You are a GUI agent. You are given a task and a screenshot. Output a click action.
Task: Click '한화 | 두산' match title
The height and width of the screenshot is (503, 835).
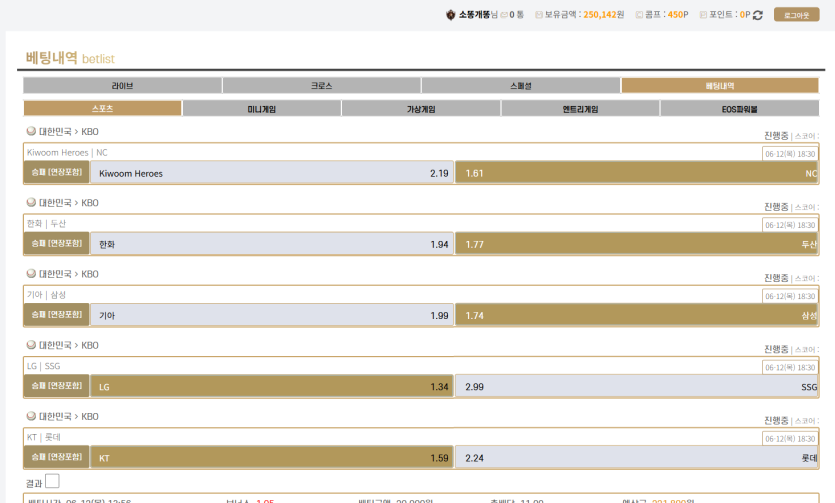[x=46, y=224]
